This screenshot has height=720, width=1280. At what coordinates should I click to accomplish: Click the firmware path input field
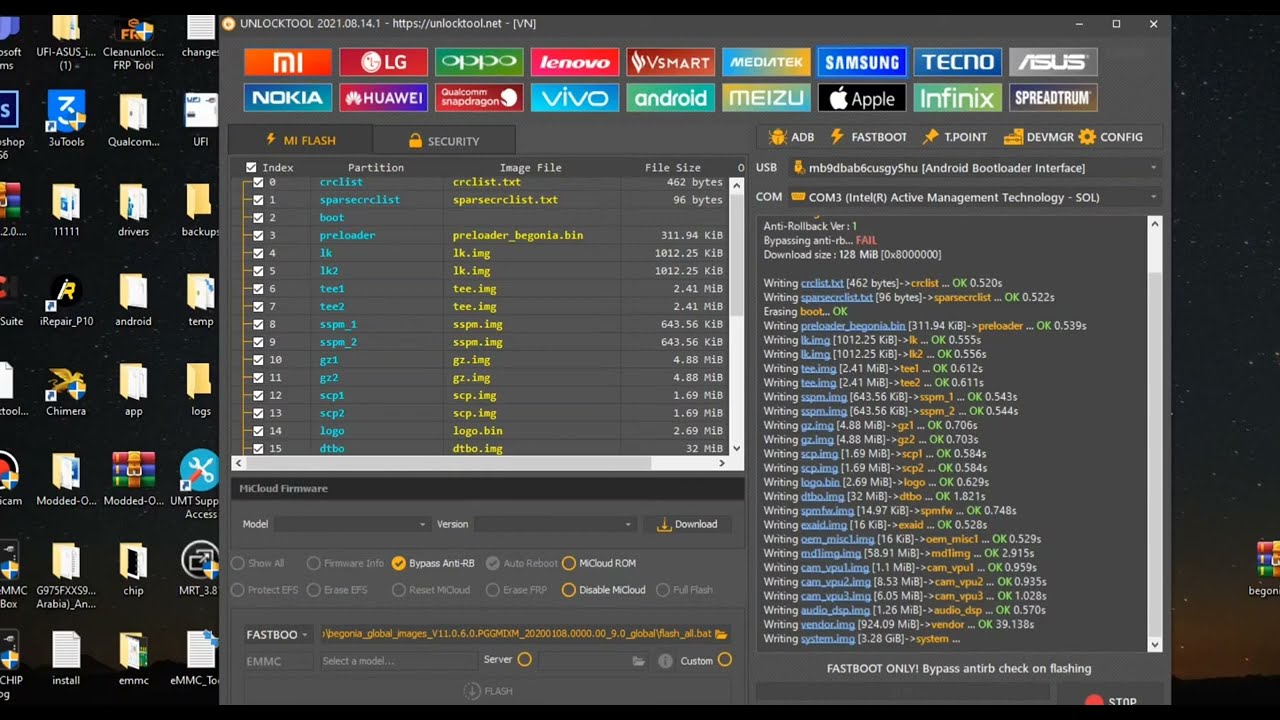pyautogui.click(x=516, y=634)
